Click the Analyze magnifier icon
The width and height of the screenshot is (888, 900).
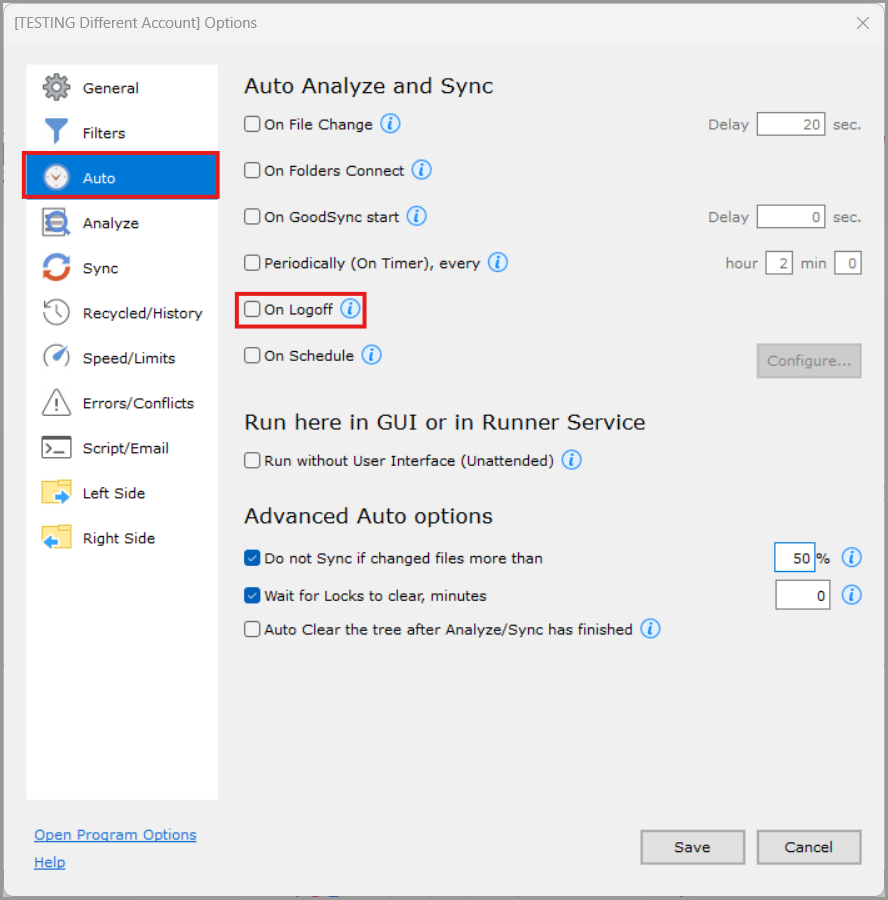56,222
